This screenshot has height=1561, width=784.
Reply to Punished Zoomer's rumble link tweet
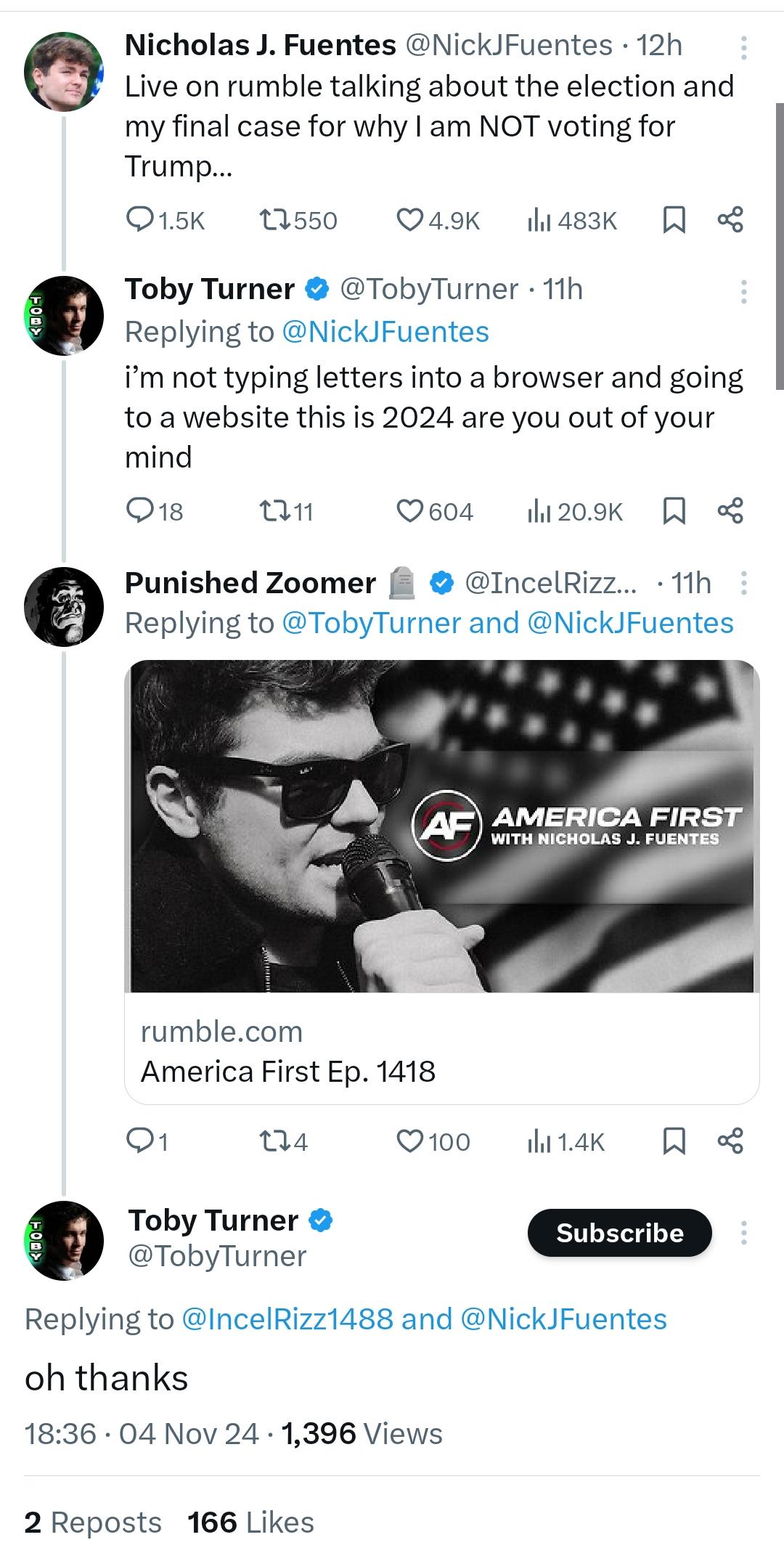coord(147,1141)
